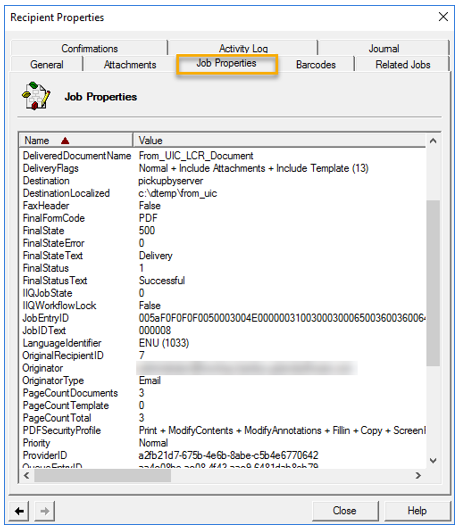Viewport: 460px width, 531px height.
Task: Click the horizontal scrollbar left arrow
Action: pyautogui.click(x=26, y=475)
